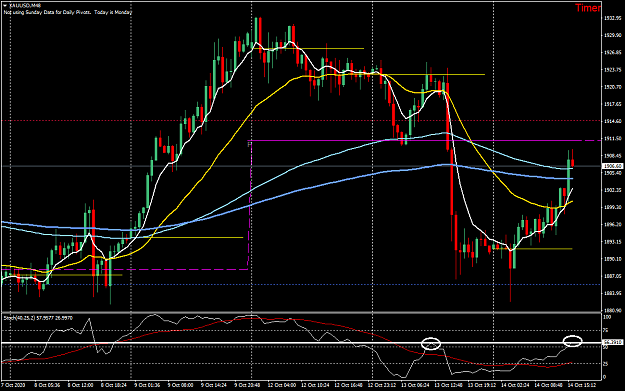This screenshot has height=391, width=625.
Task: Click the 1899.30 price axis label
Action: pyautogui.click(x=613, y=207)
